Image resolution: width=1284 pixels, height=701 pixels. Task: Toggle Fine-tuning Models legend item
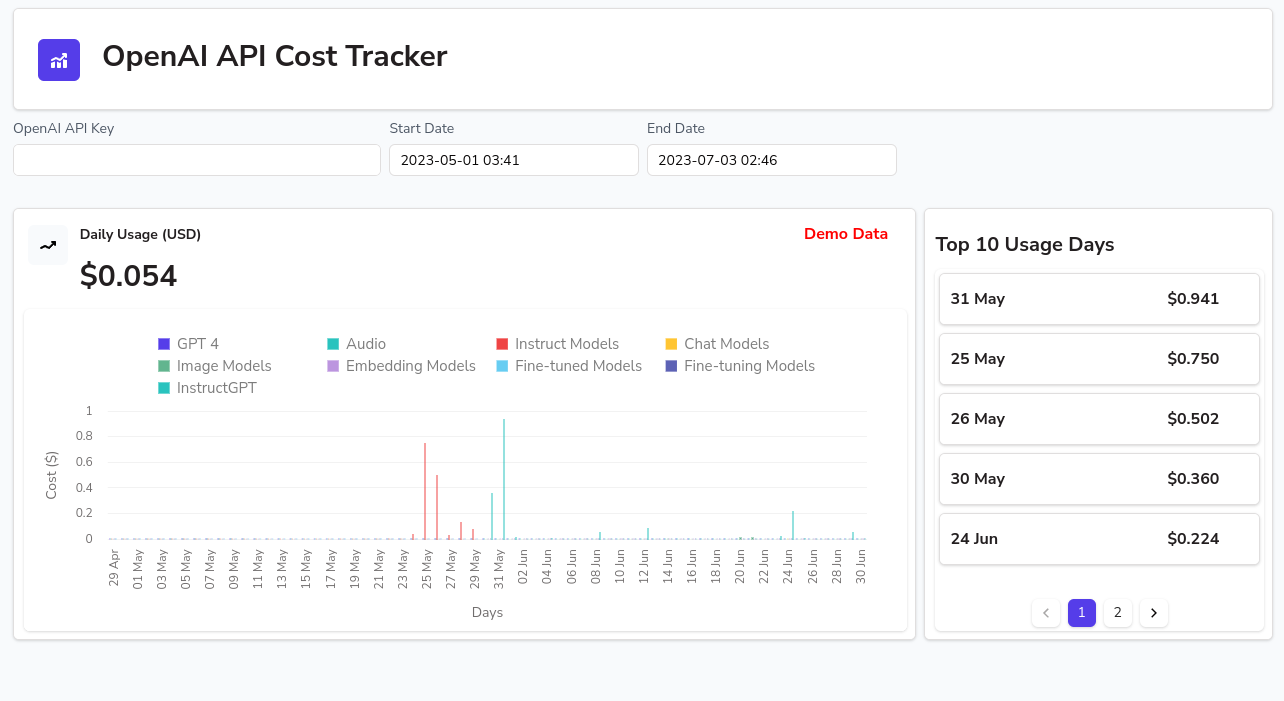739,366
